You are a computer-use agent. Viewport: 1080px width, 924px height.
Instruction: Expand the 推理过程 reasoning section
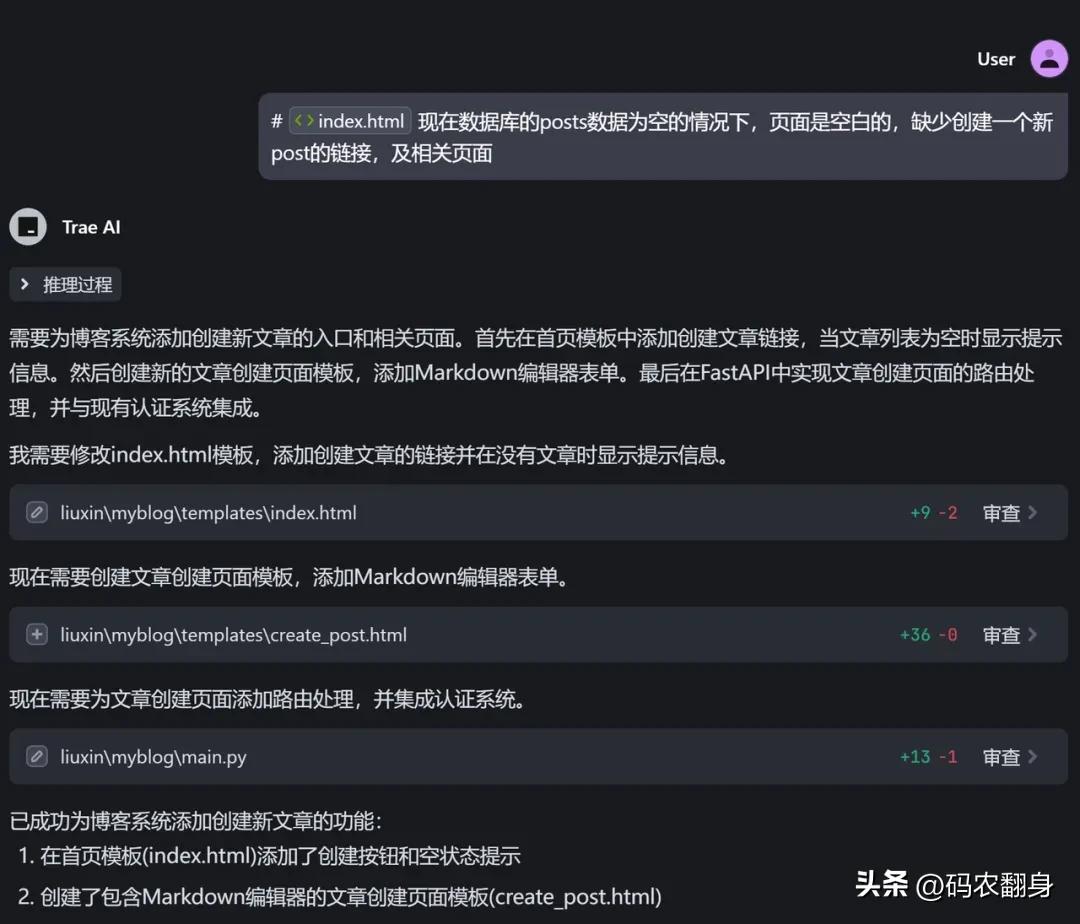[65, 284]
